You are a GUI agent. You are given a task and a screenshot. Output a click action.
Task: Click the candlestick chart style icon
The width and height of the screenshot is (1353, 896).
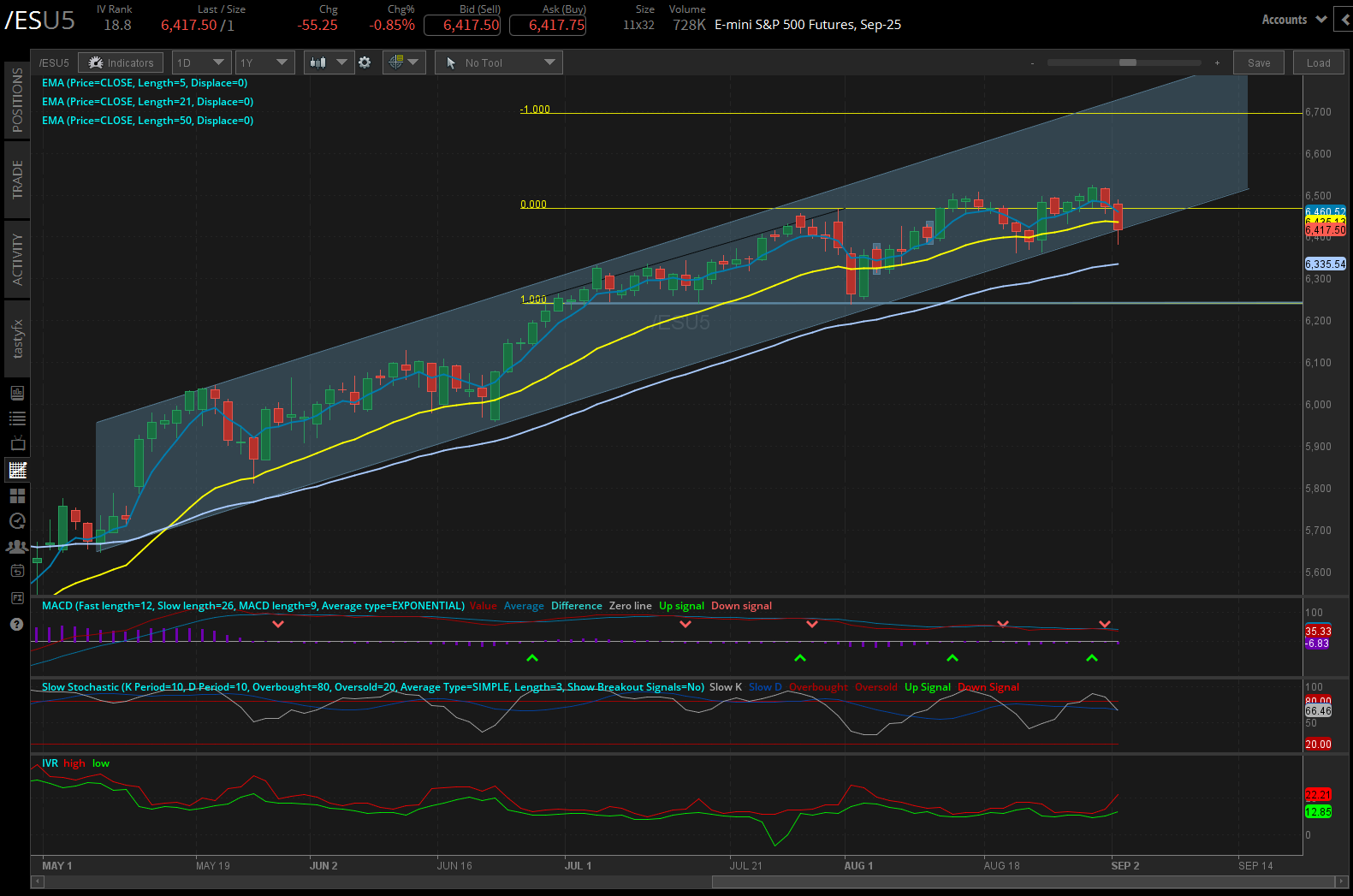pyautogui.click(x=318, y=62)
